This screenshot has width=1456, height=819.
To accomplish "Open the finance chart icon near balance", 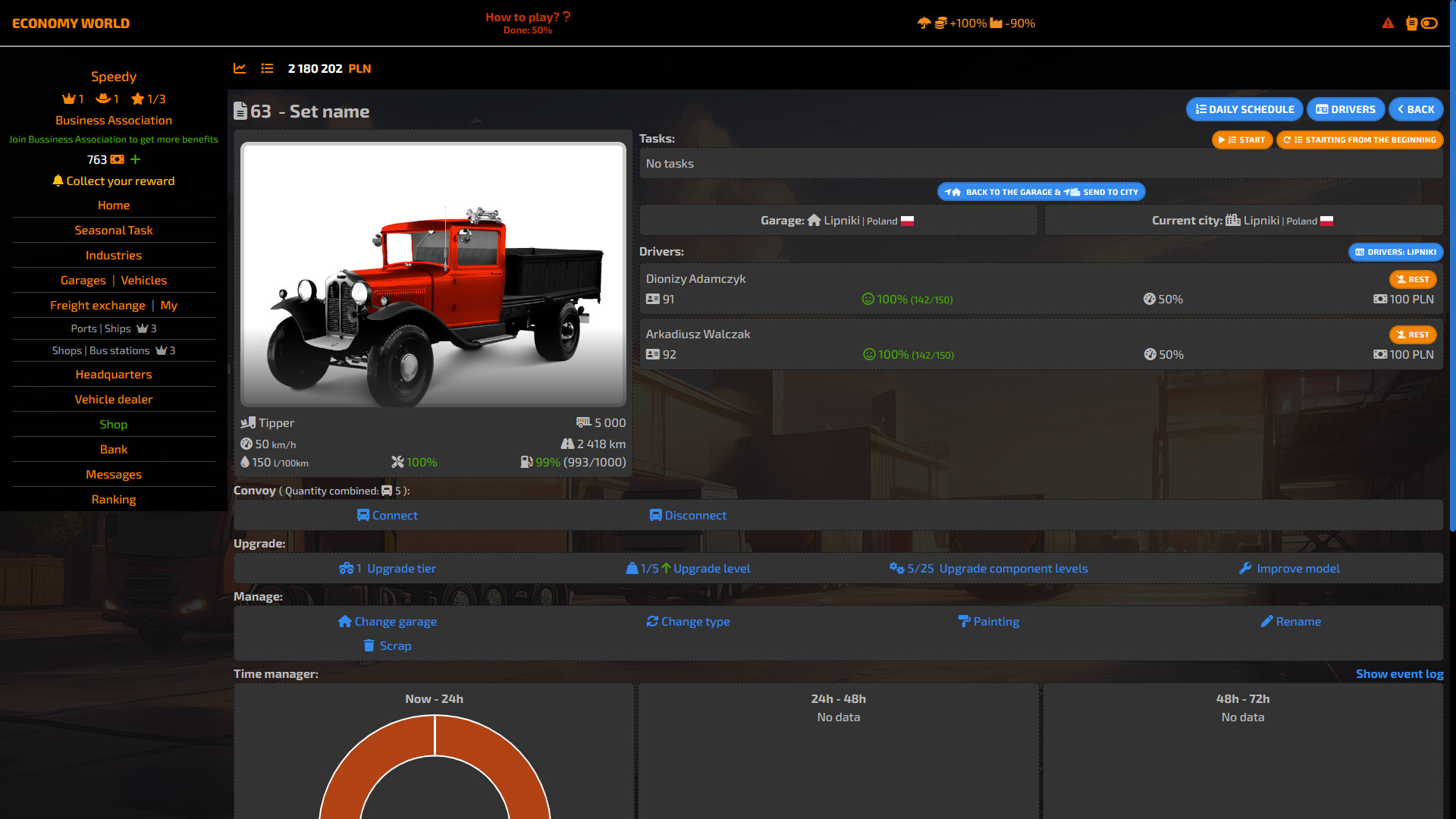I will tap(240, 68).
